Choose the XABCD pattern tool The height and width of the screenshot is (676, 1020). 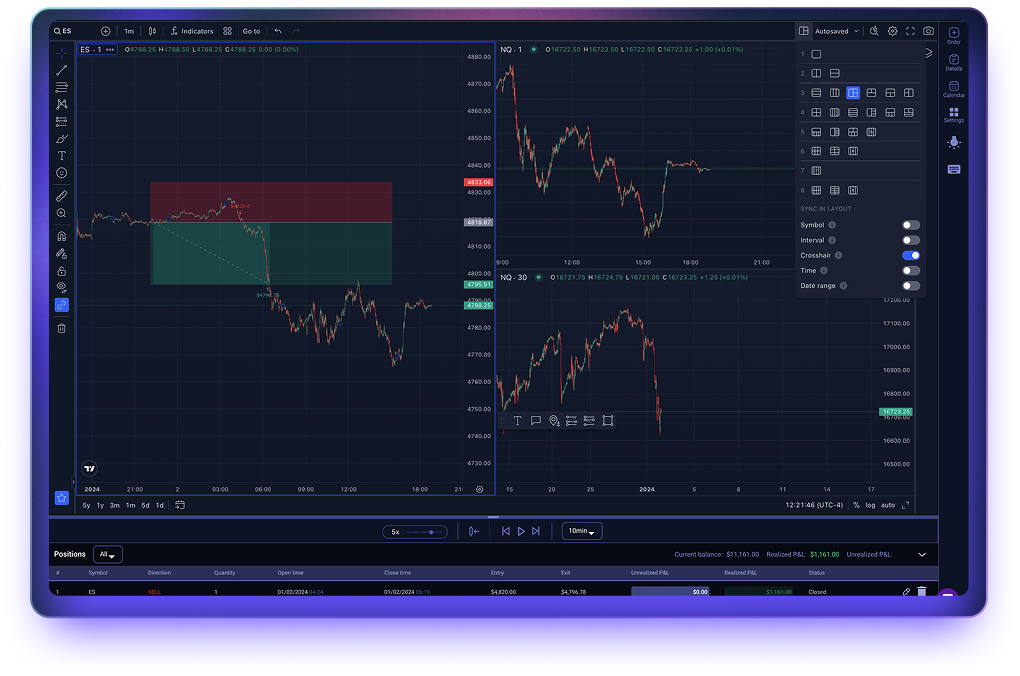[62, 104]
